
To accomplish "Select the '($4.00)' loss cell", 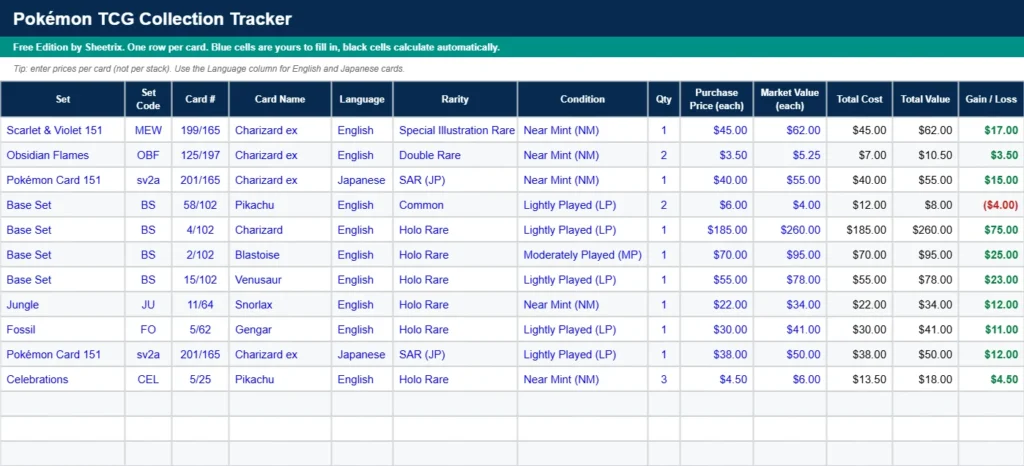I will (x=991, y=205).
